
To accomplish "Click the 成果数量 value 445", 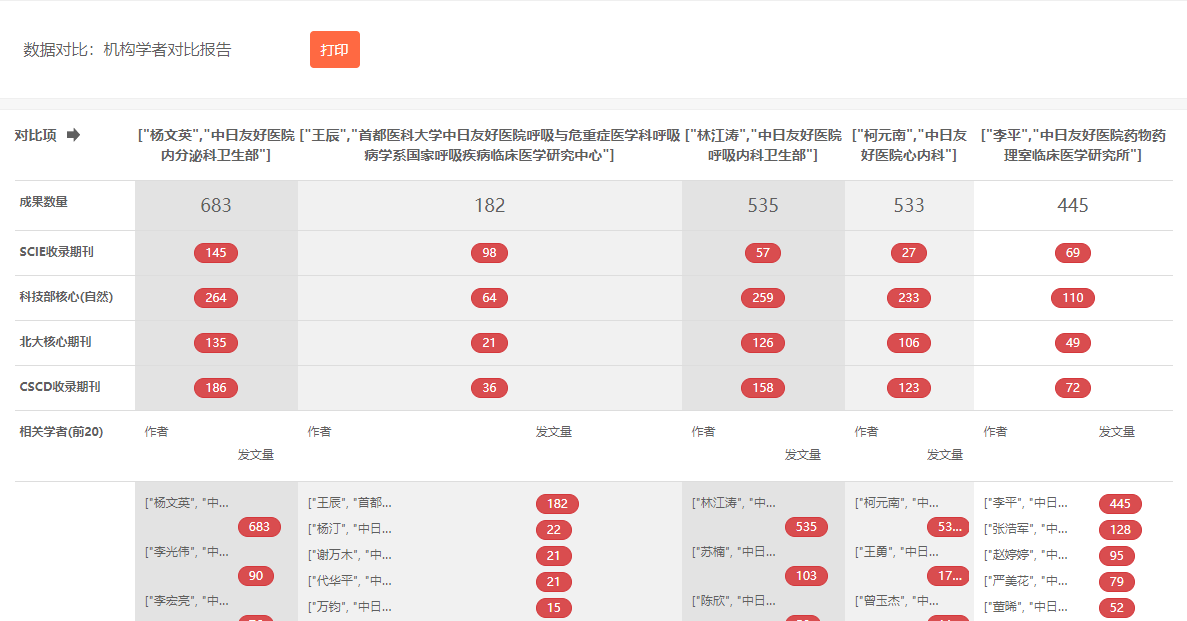I will tap(1073, 206).
